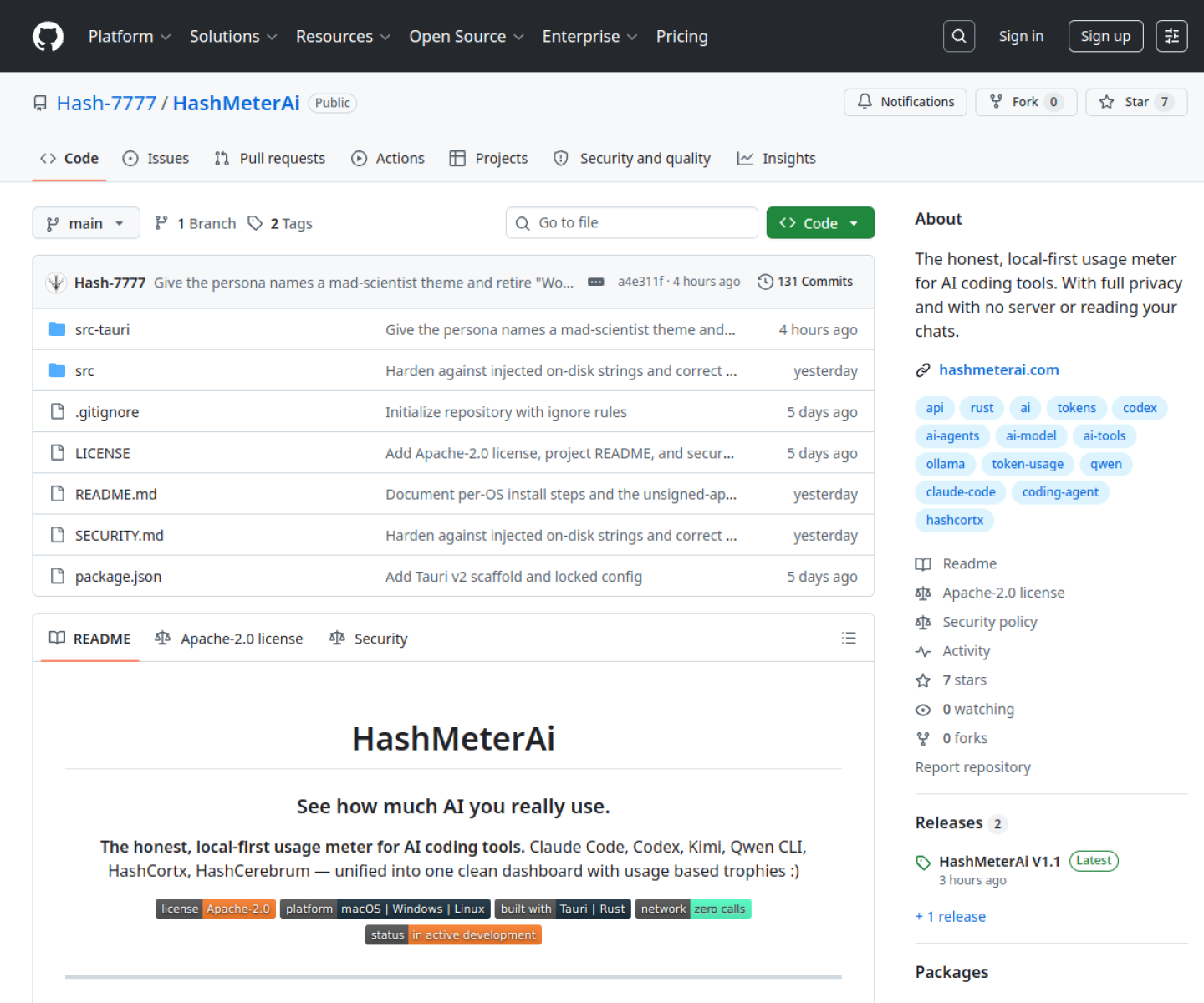
Task: Expand the Solutions menu
Action: 232,37
